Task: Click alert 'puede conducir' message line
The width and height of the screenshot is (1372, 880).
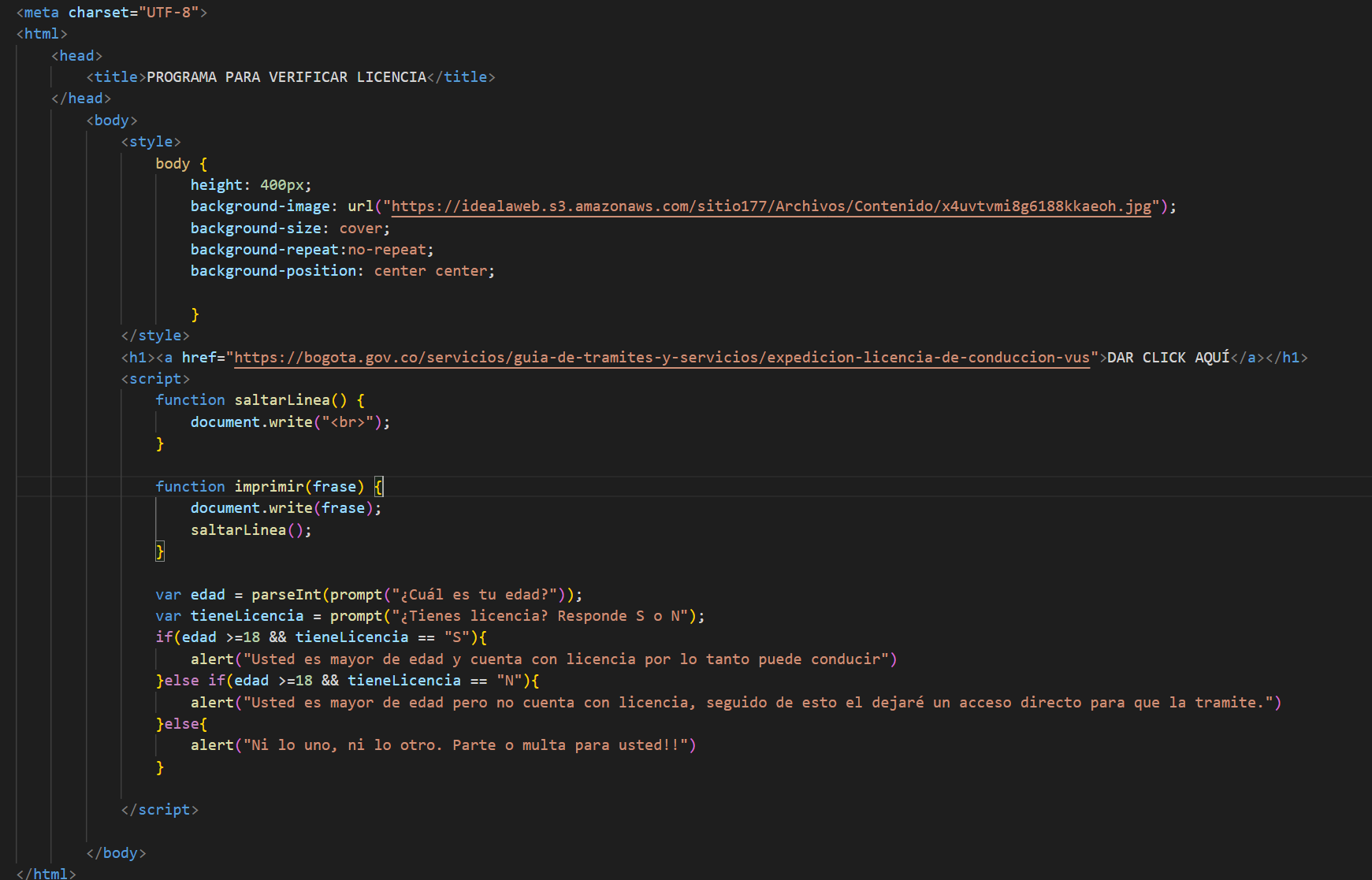Action: (544, 659)
